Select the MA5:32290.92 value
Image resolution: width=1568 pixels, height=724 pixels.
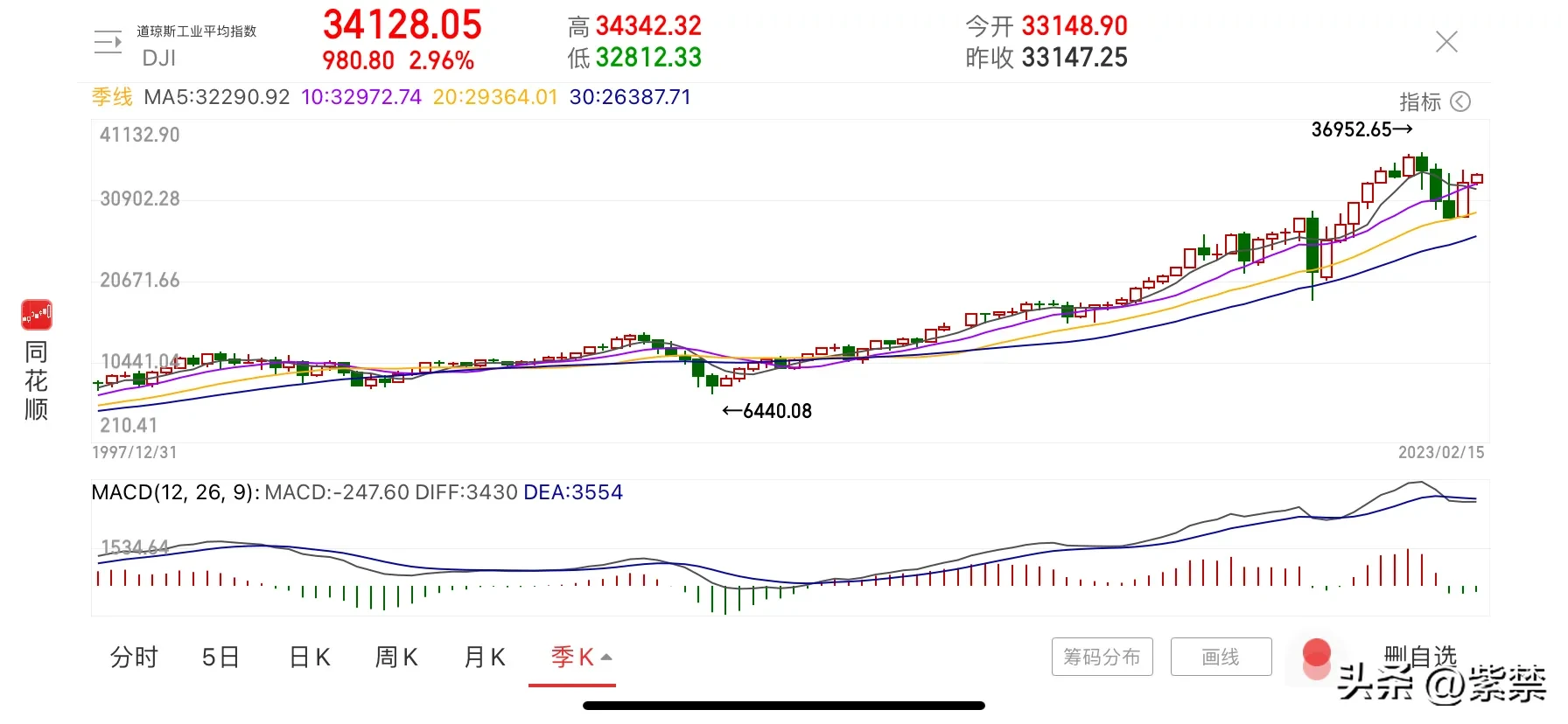[217, 97]
